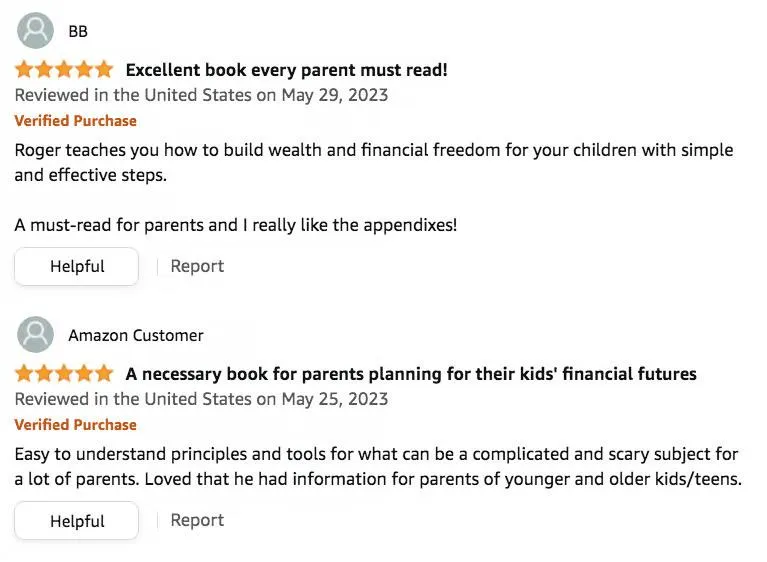The image size is (767, 562).
Task: Click Verified Purchase on Amazon Customer's review
Action: click(x=76, y=425)
